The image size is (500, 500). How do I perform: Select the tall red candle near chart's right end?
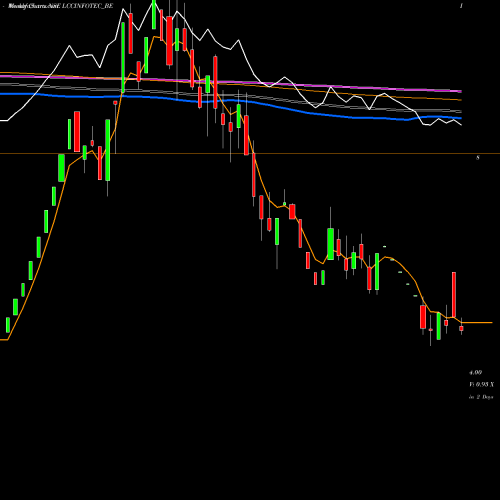tap(454, 295)
